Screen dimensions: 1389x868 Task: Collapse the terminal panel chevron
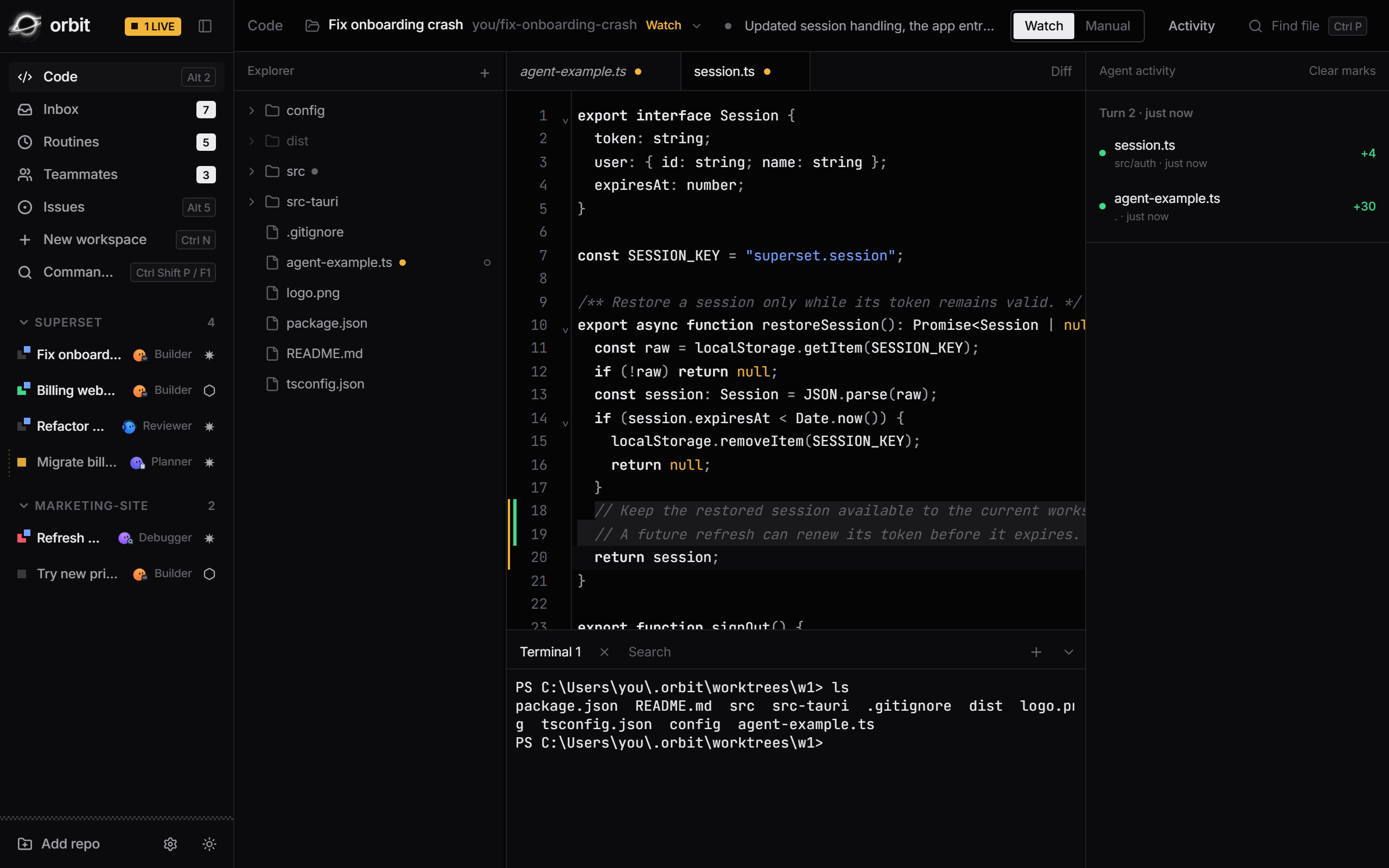click(x=1069, y=652)
